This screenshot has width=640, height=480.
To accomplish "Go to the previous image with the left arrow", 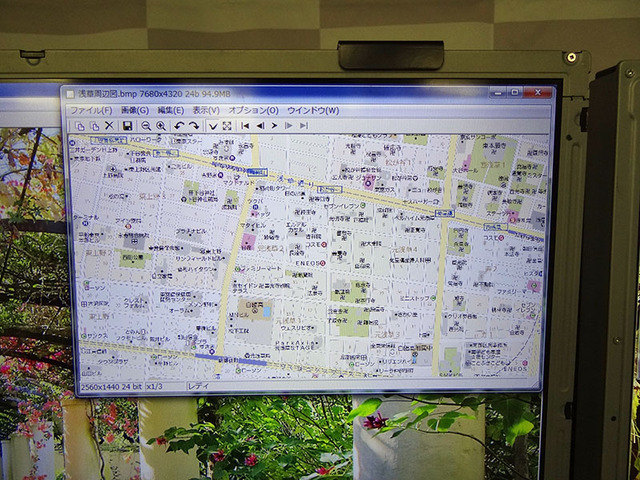I will [260, 126].
